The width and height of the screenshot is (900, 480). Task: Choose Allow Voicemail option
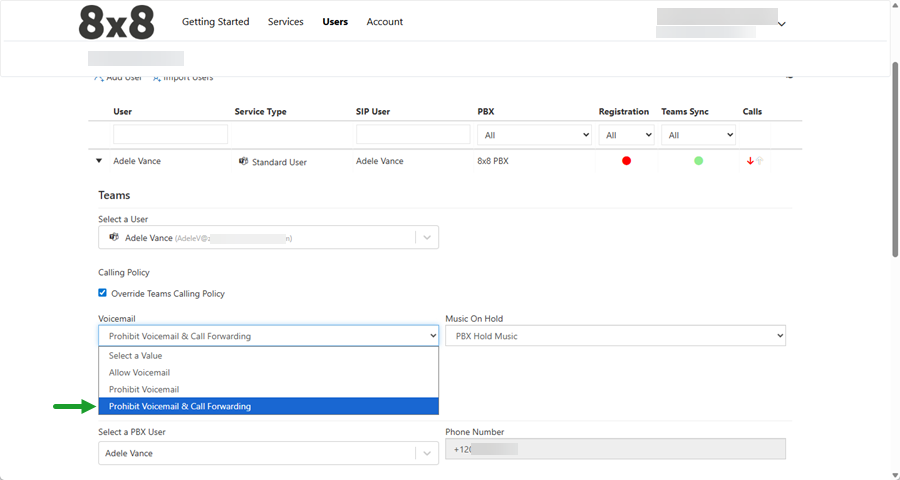pyautogui.click(x=139, y=372)
